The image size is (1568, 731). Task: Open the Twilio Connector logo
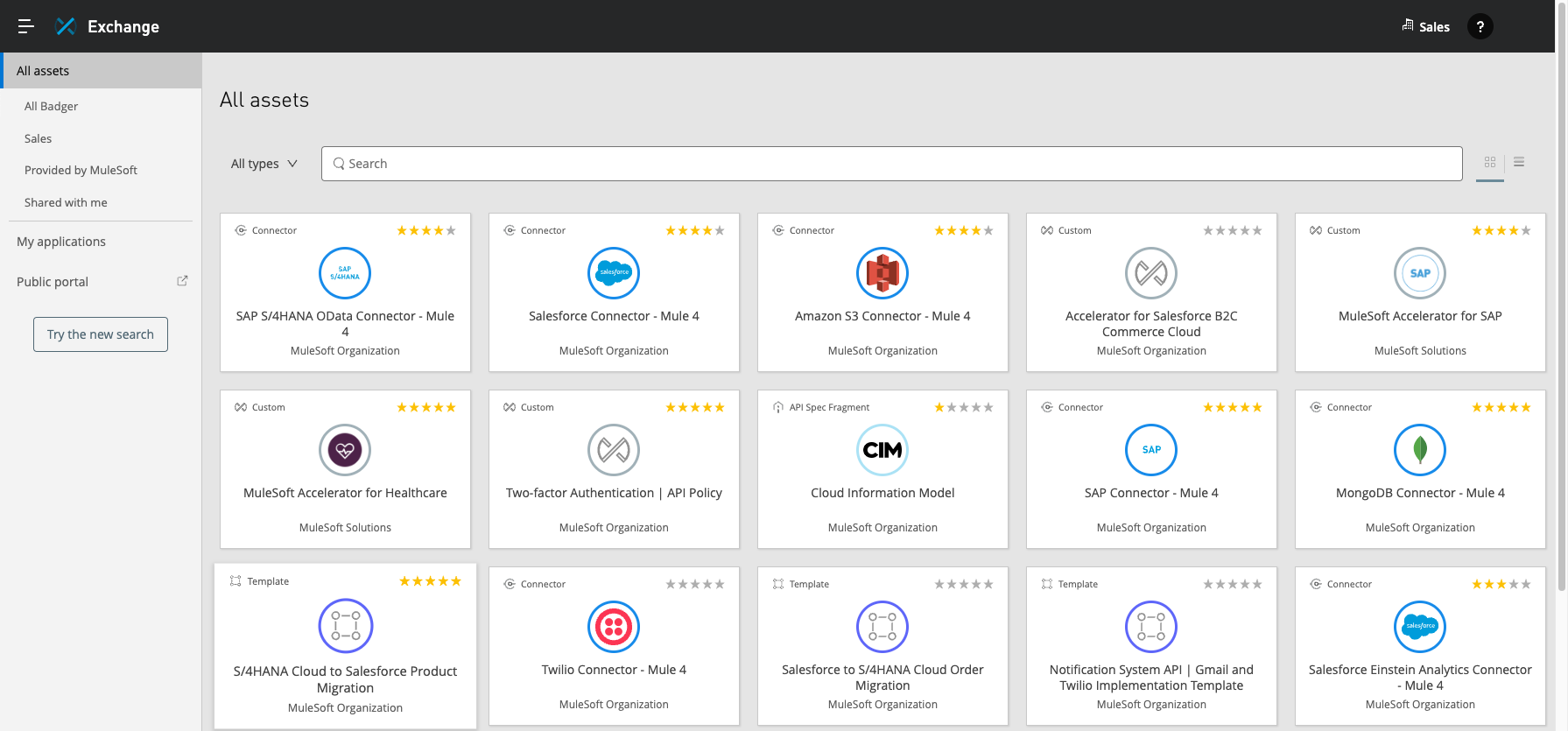point(614,627)
